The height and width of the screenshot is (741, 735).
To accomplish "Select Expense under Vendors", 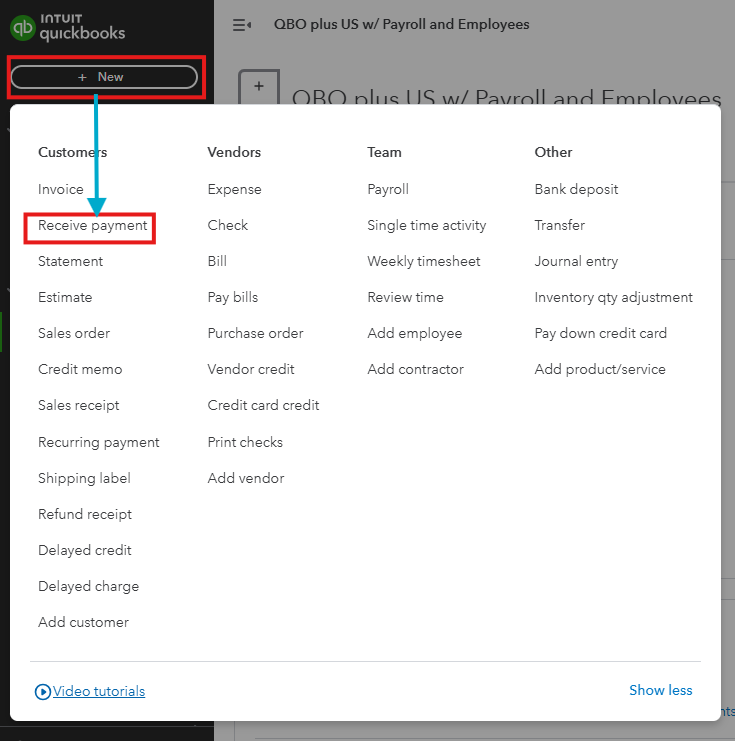I will [234, 190].
